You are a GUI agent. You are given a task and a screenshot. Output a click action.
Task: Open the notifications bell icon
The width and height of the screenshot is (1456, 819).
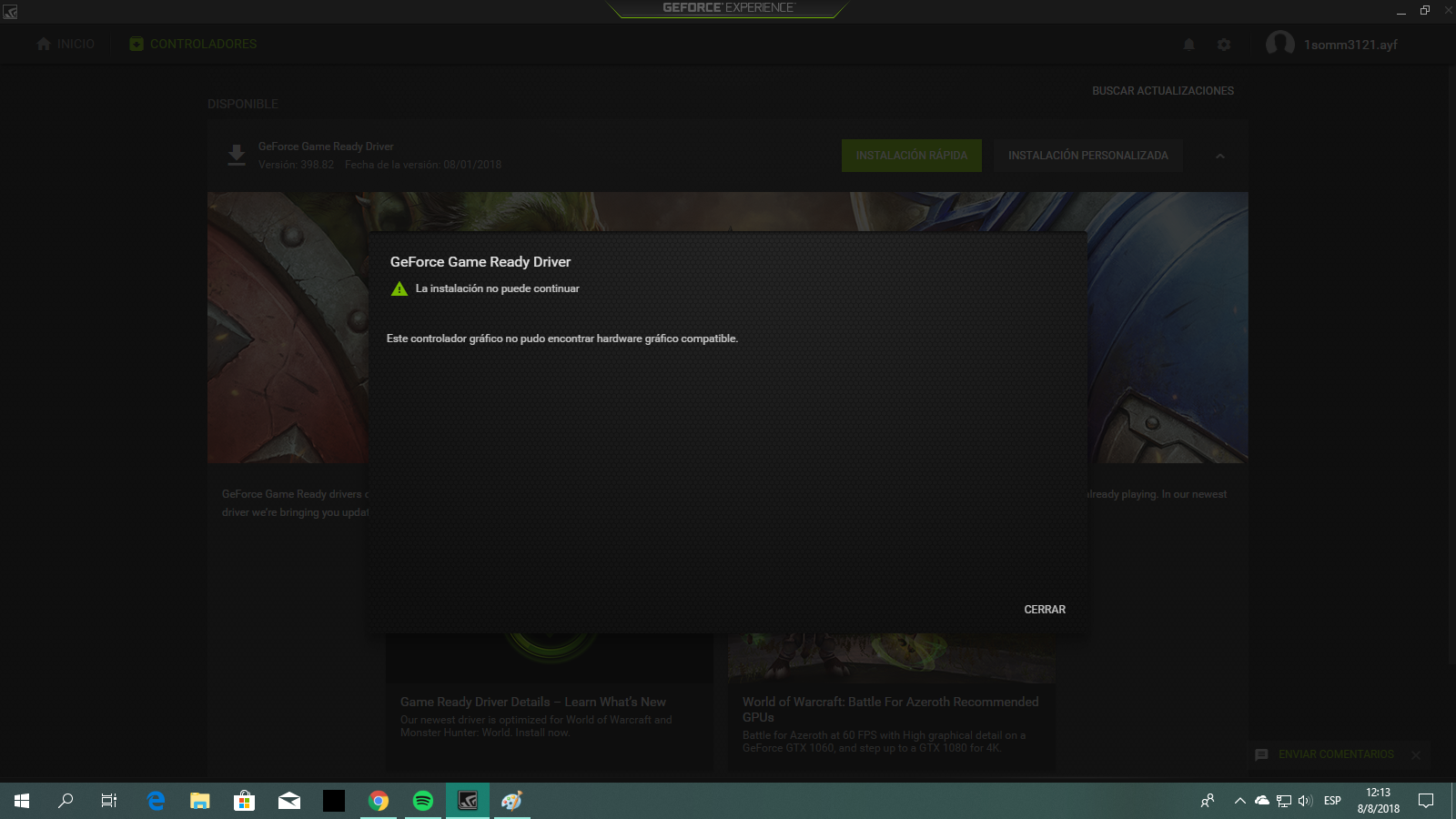[x=1188, y=45]
